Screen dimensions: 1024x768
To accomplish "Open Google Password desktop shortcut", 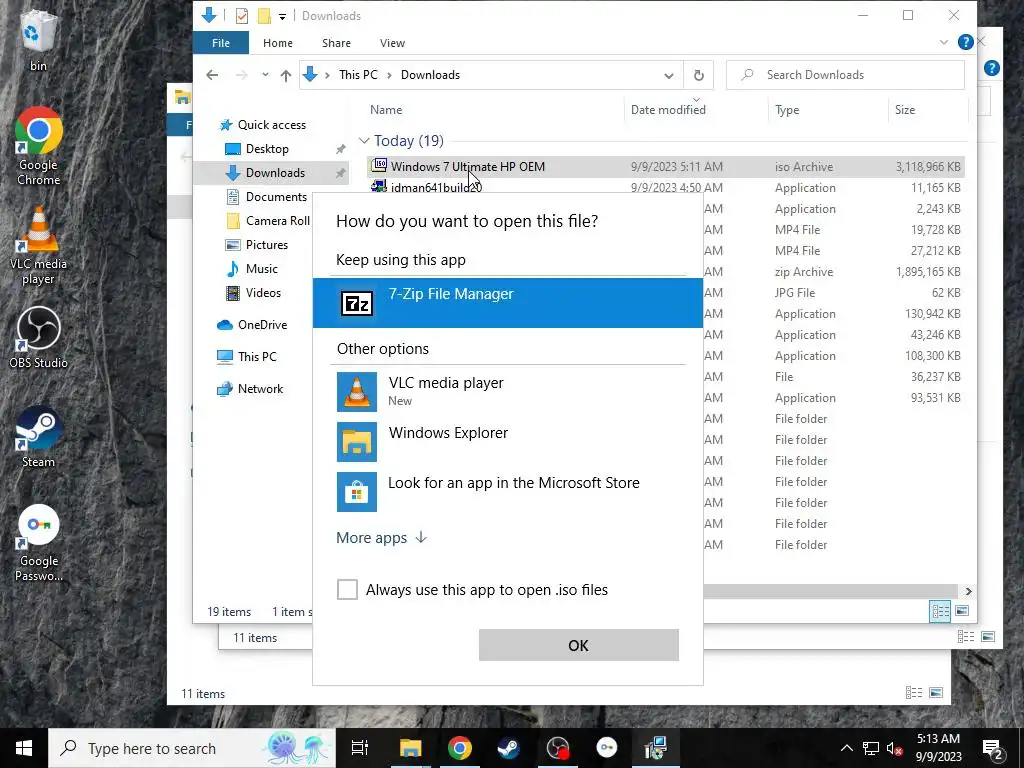I will (x=39, y=543).
